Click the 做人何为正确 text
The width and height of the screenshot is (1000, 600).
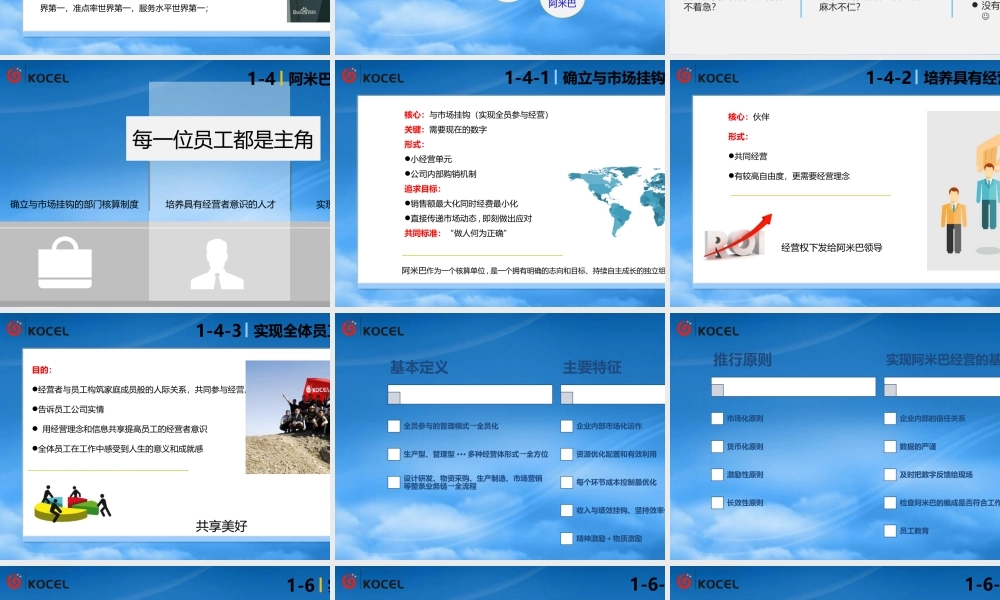478,233
